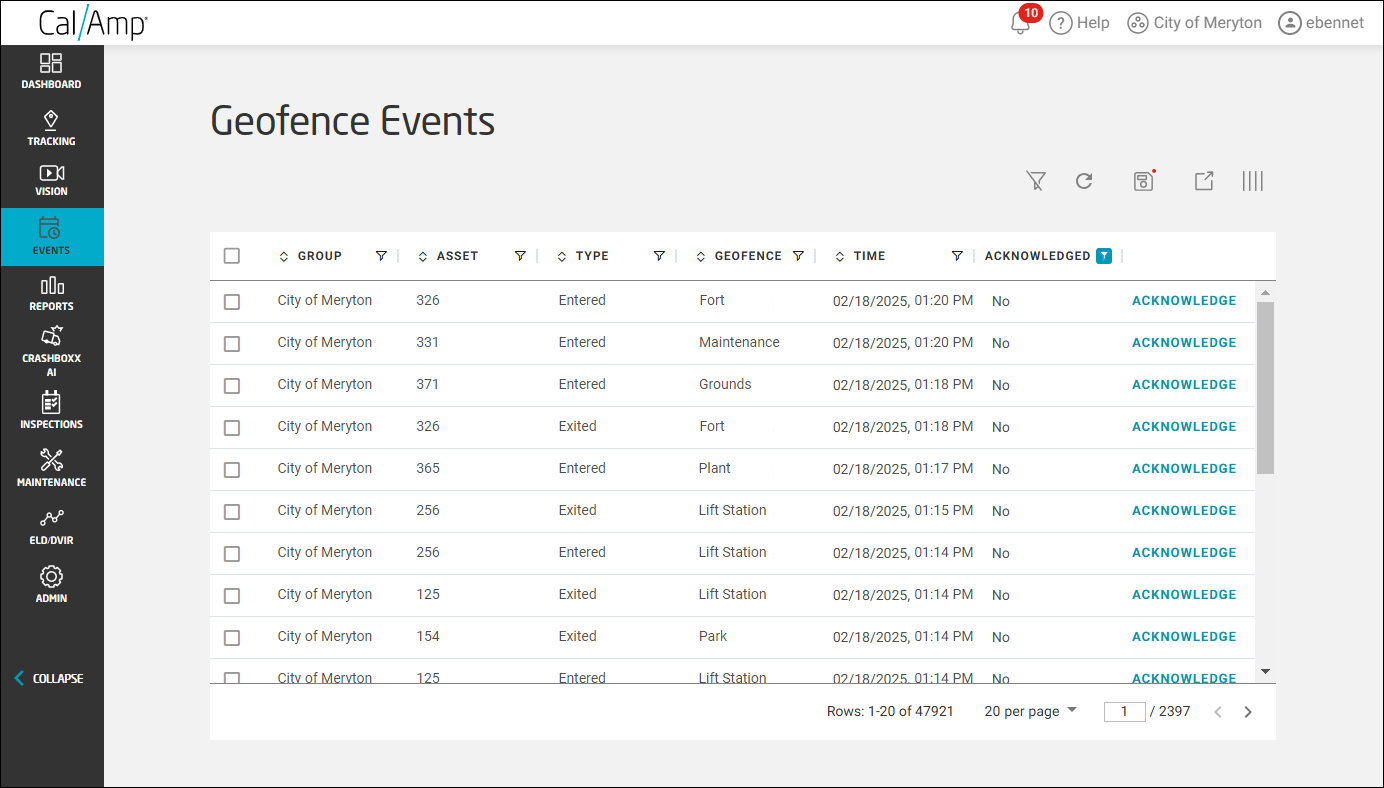Acknowledge the 371 Grounds event
The image size is (1384, 788).
point(1184,385)
